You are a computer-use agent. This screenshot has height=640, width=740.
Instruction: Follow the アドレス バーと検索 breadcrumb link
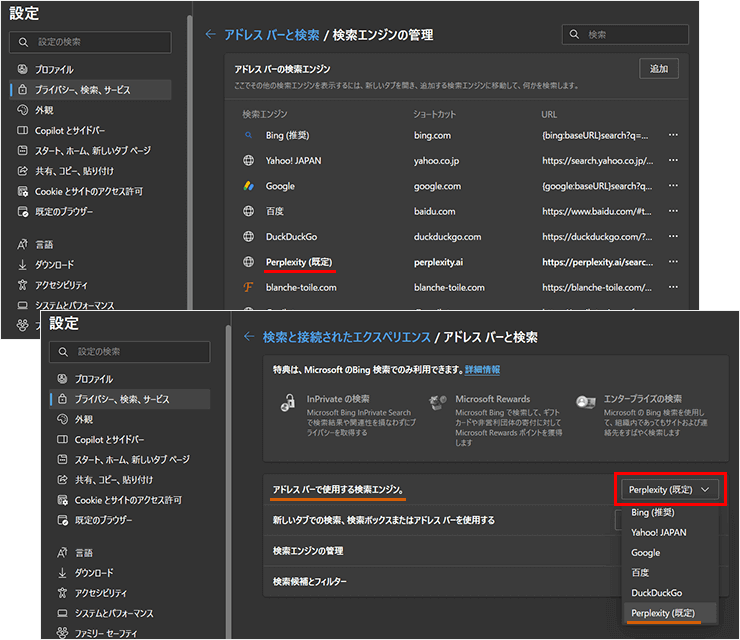(272, 35)
